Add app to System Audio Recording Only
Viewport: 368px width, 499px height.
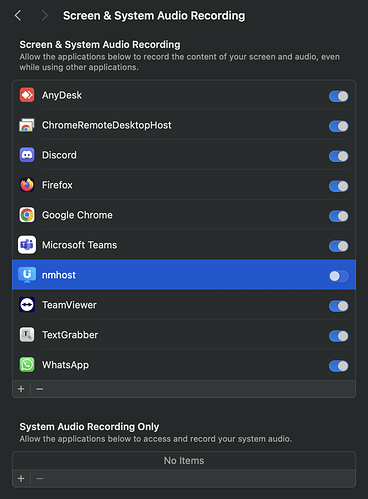[x=21, y=479]
